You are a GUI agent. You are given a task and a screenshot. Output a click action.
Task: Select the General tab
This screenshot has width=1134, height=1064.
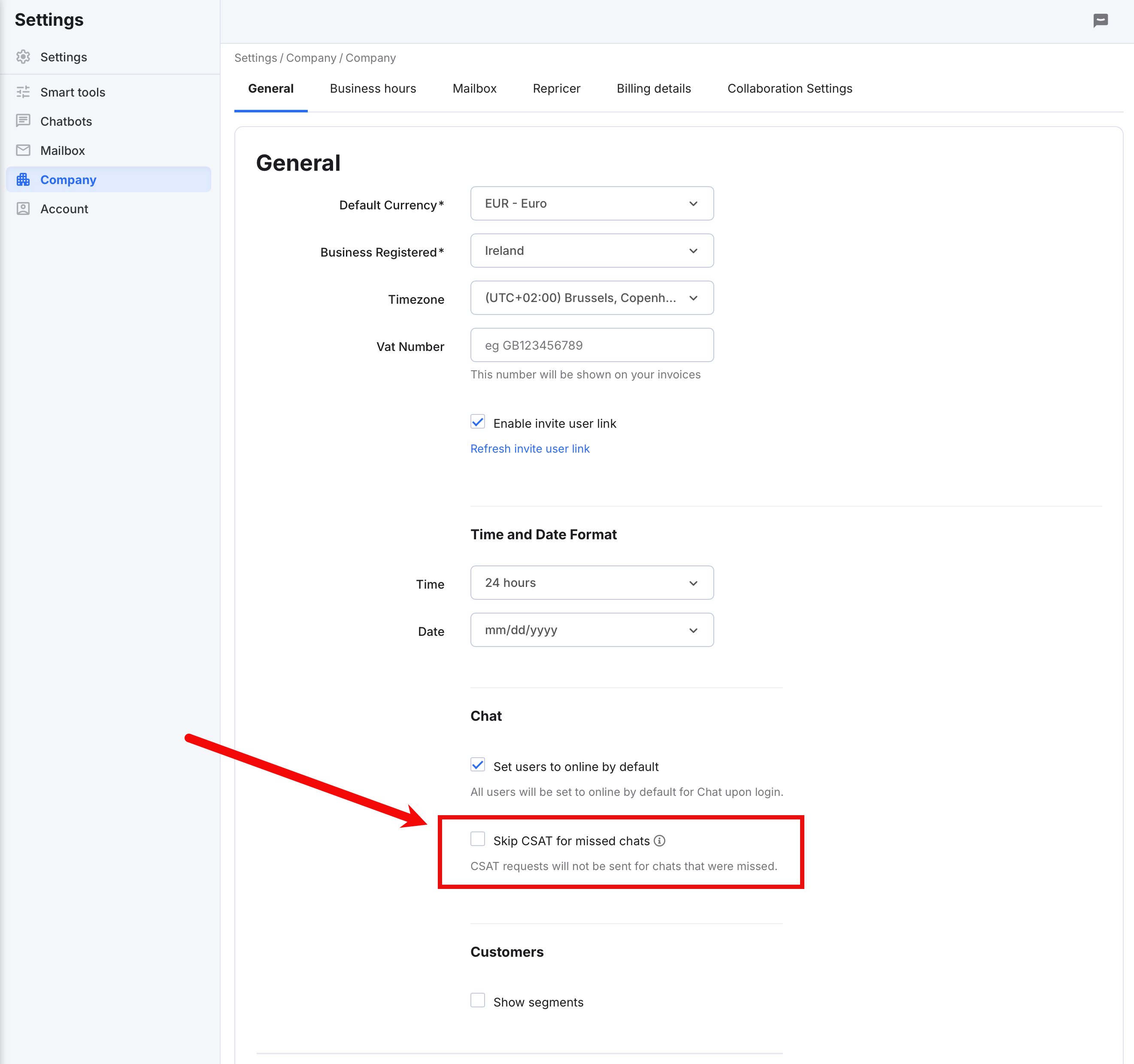(270, 88)
